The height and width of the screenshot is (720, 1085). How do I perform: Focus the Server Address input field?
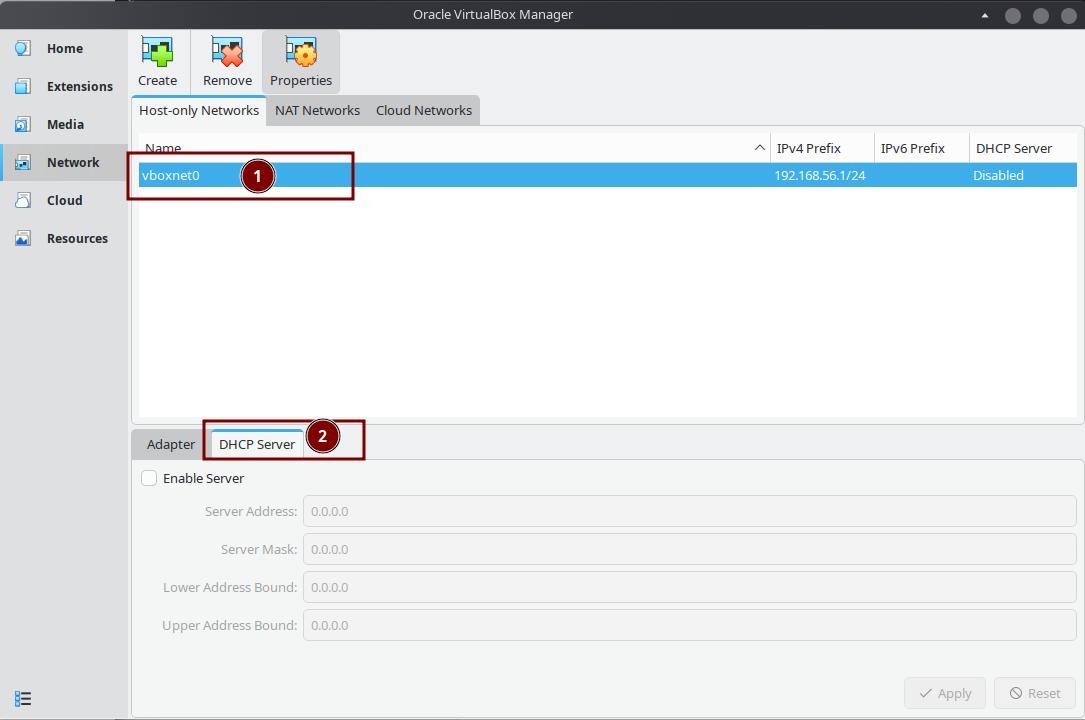pyautogui.click(x=689, y=511)
